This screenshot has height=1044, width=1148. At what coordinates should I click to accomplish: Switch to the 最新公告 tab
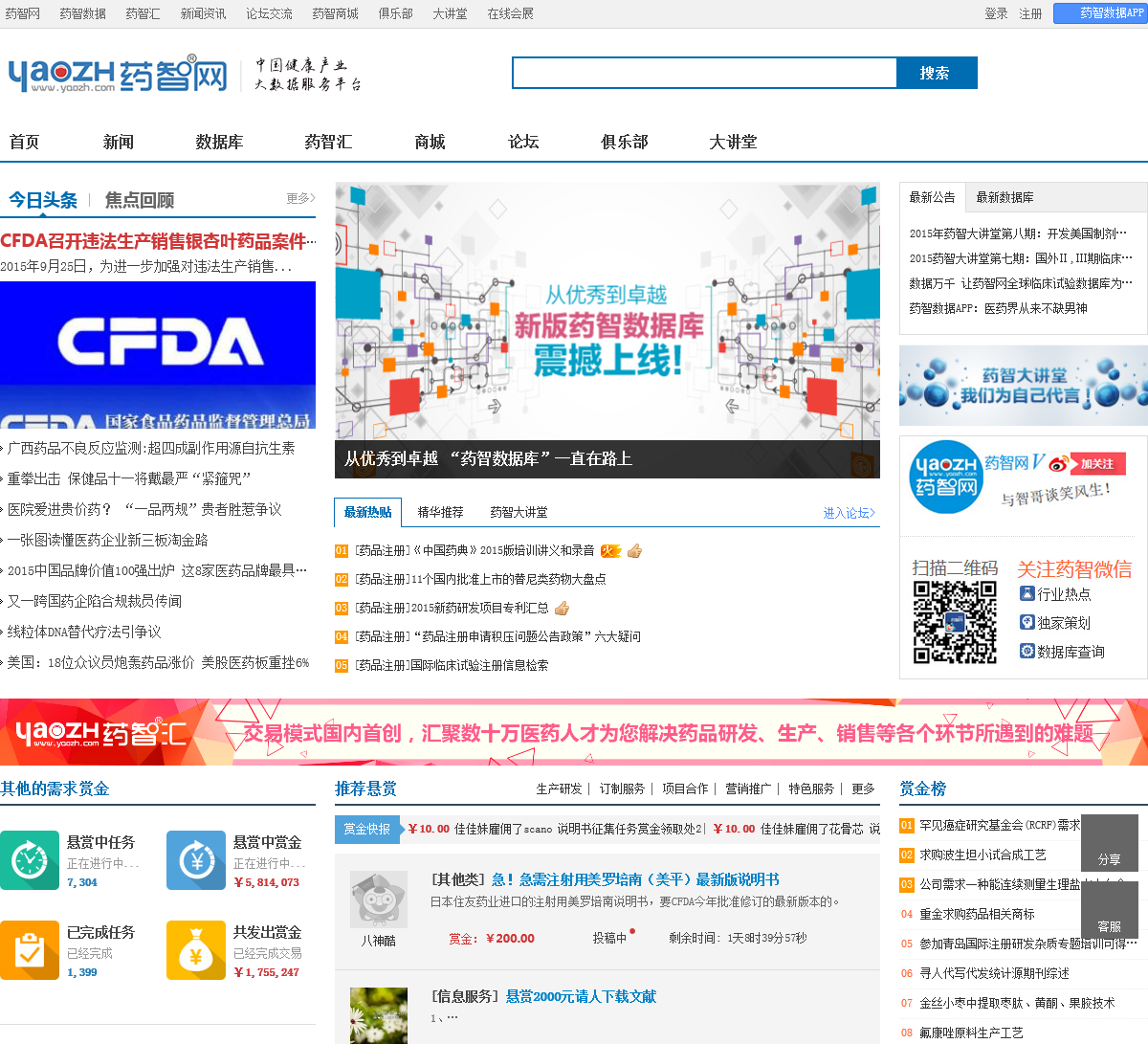(932, 197)
